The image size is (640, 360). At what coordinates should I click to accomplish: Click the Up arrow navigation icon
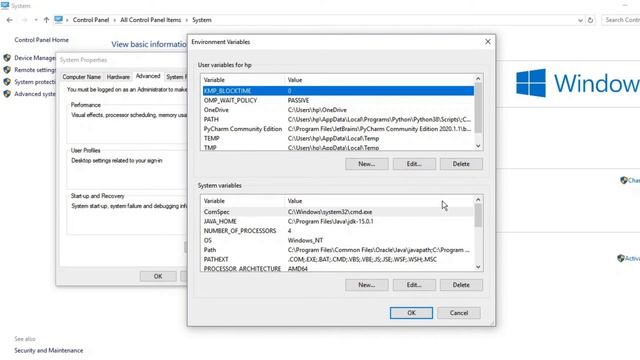[46, 20]
